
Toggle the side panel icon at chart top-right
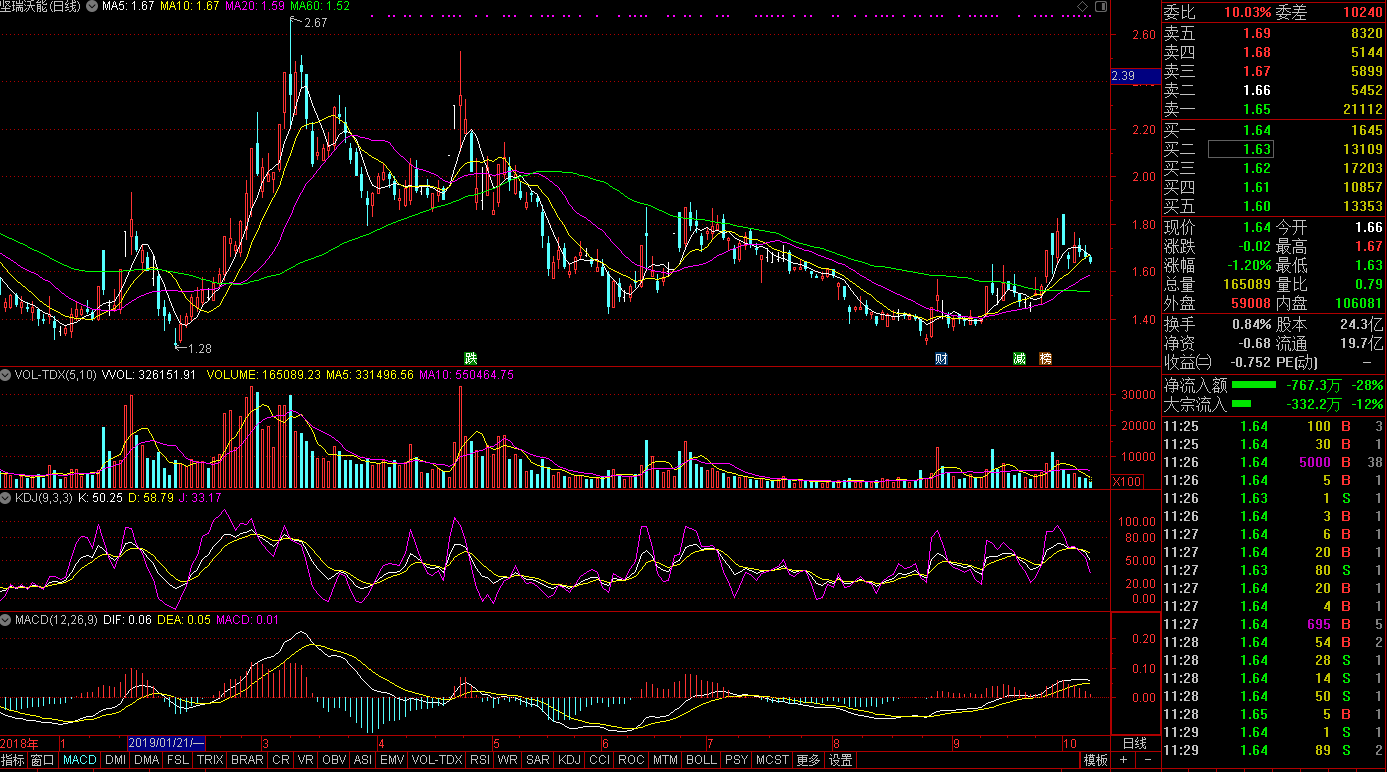point(1099,7)
